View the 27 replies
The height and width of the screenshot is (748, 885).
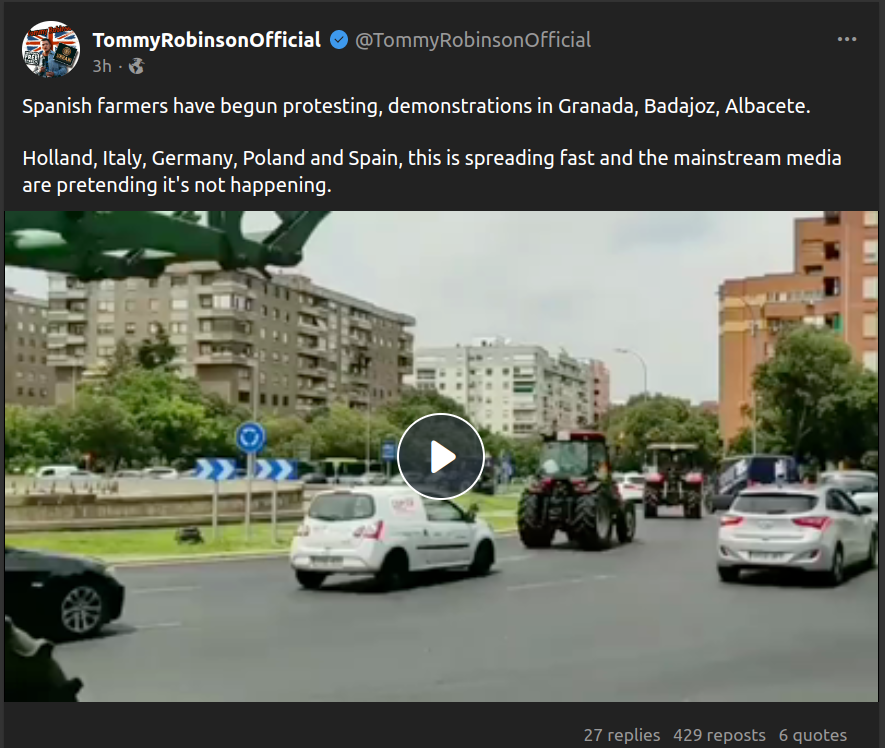(621, 734)
